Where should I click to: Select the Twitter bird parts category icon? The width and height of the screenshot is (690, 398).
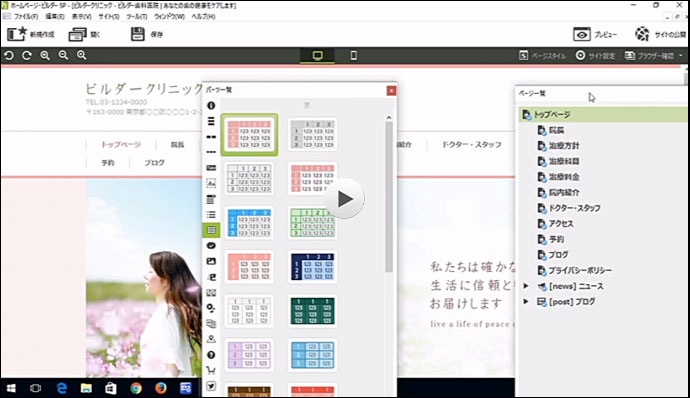pos(211,386)
